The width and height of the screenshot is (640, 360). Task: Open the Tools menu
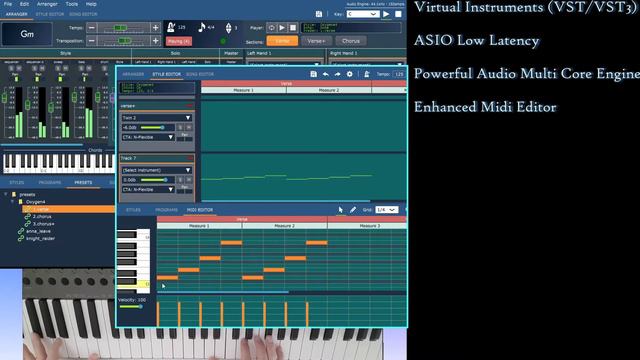(71, 4)
